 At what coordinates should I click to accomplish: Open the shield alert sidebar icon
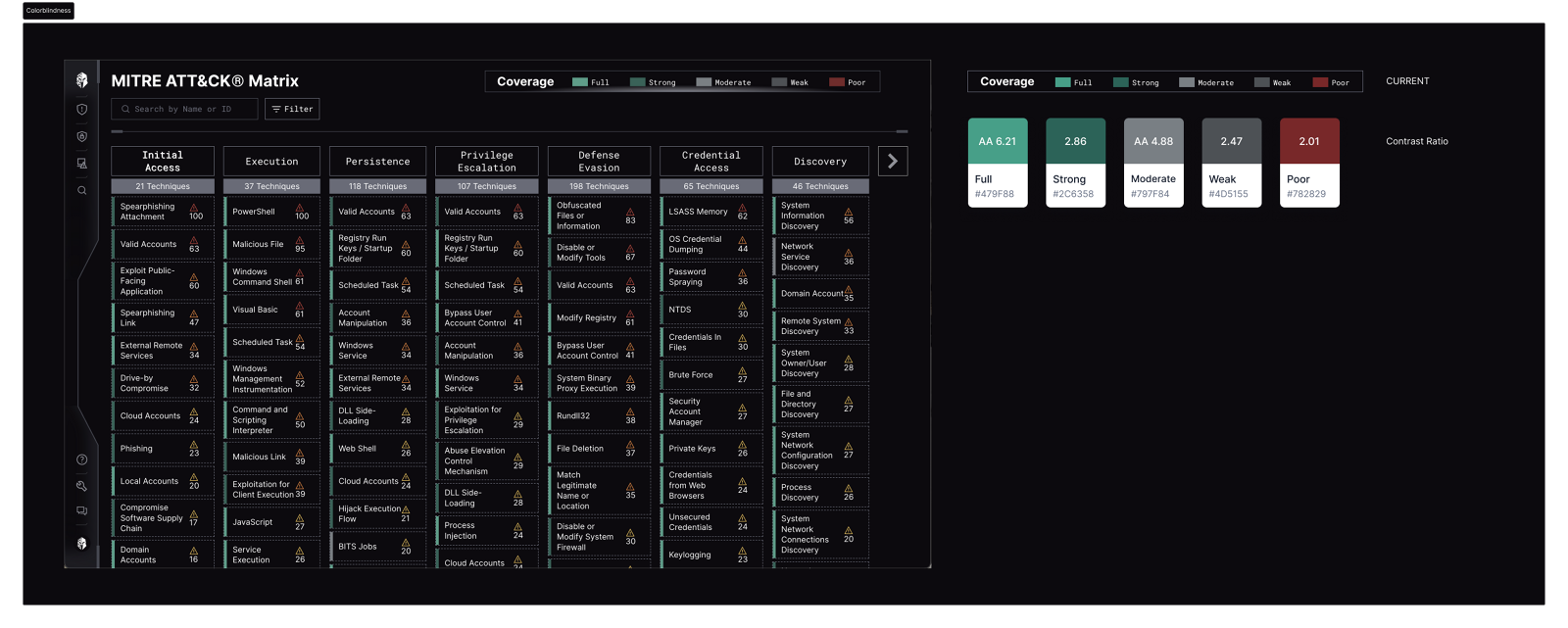pyautogui.click(x=82, y=110)
